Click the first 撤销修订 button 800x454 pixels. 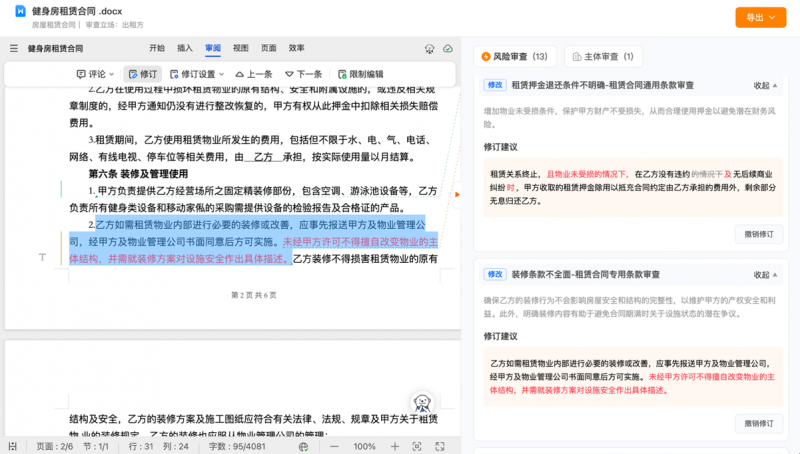[x=758, y=234]
